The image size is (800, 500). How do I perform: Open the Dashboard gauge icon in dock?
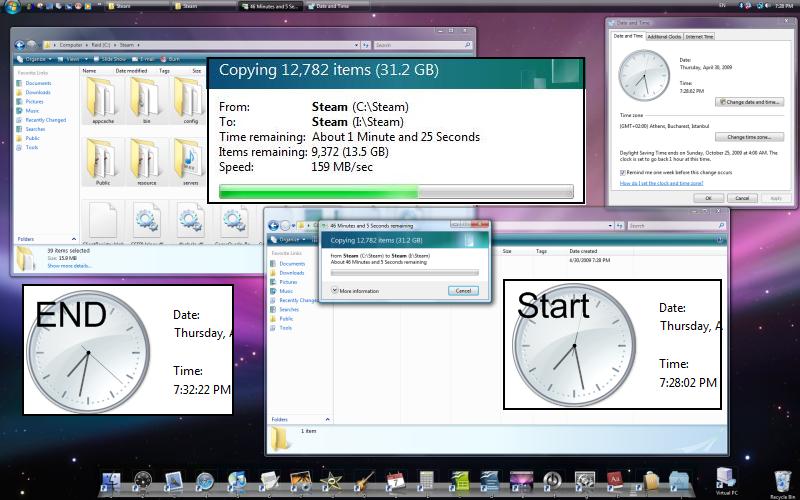click(142, 481)
